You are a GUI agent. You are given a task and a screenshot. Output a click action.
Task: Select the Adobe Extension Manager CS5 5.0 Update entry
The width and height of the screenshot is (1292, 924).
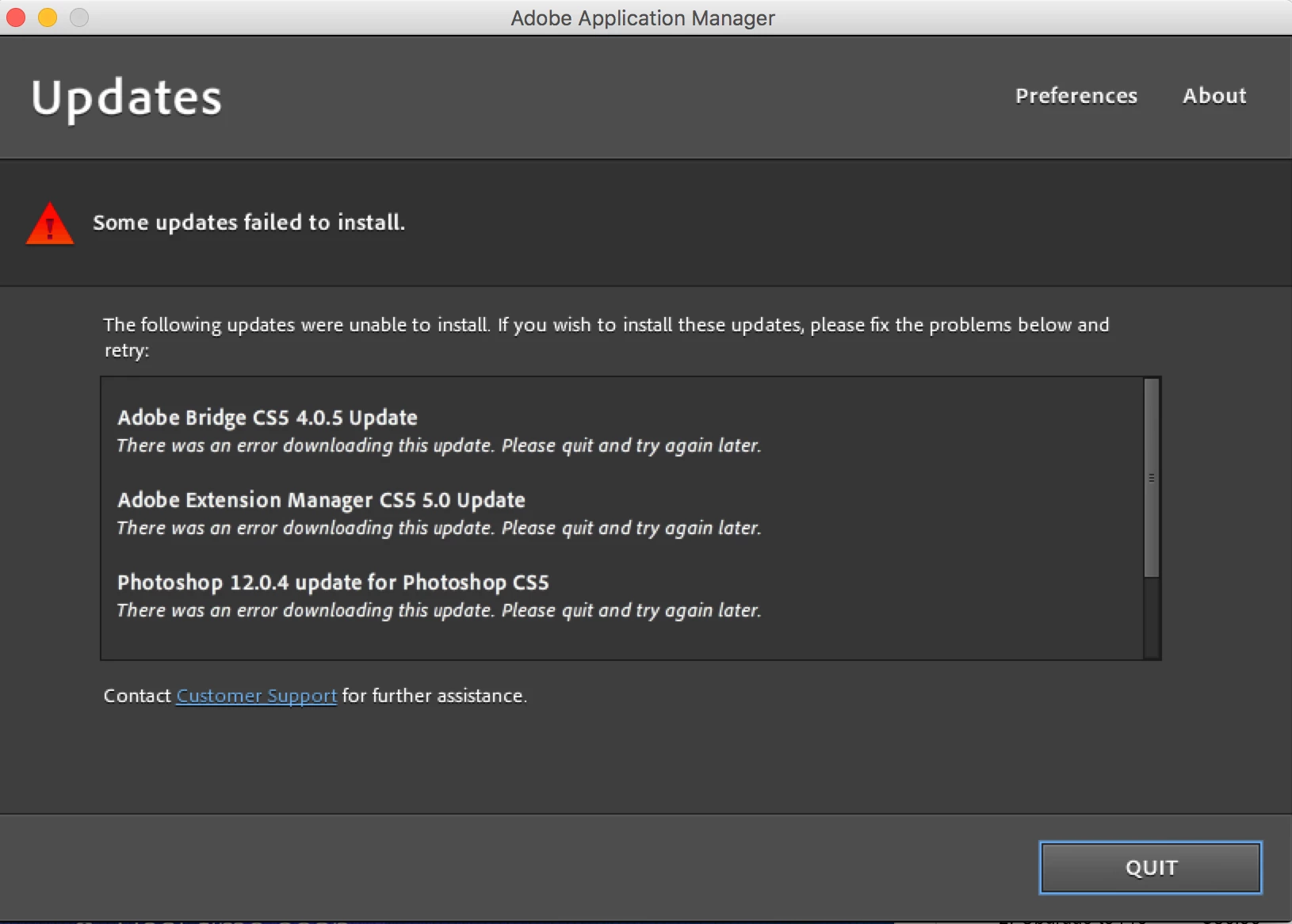click(322, 500)
